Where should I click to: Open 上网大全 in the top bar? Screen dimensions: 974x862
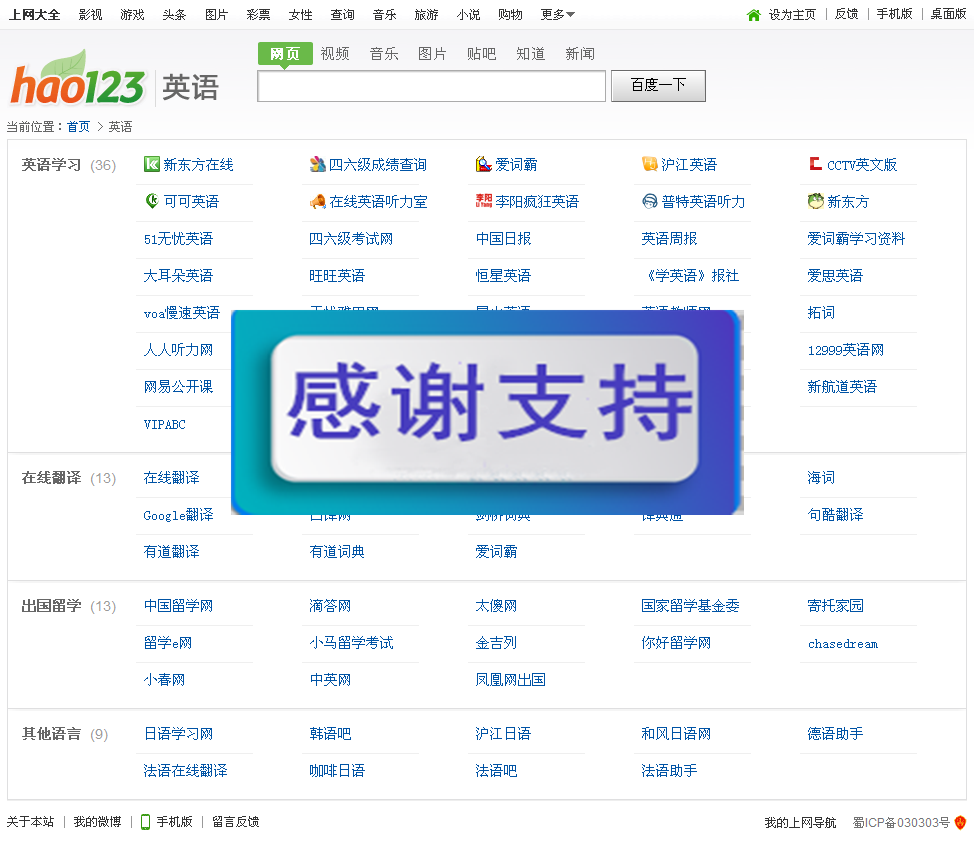(x=34, y=14)
